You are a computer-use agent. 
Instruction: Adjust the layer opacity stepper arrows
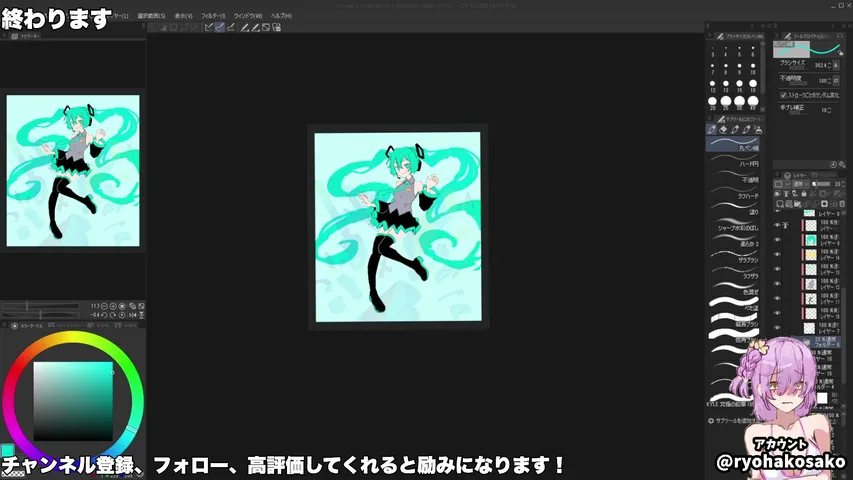click(843, 184)
